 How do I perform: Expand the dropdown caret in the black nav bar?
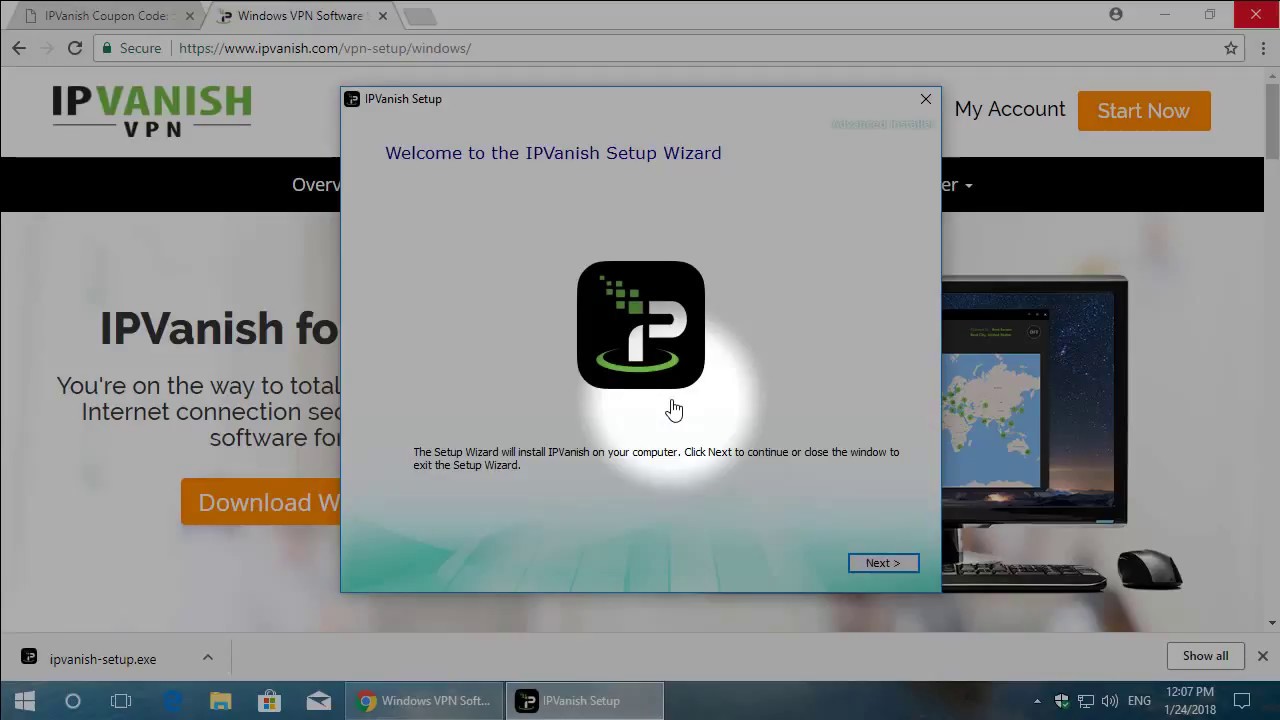pyautogui.click(x=968, y=185)
